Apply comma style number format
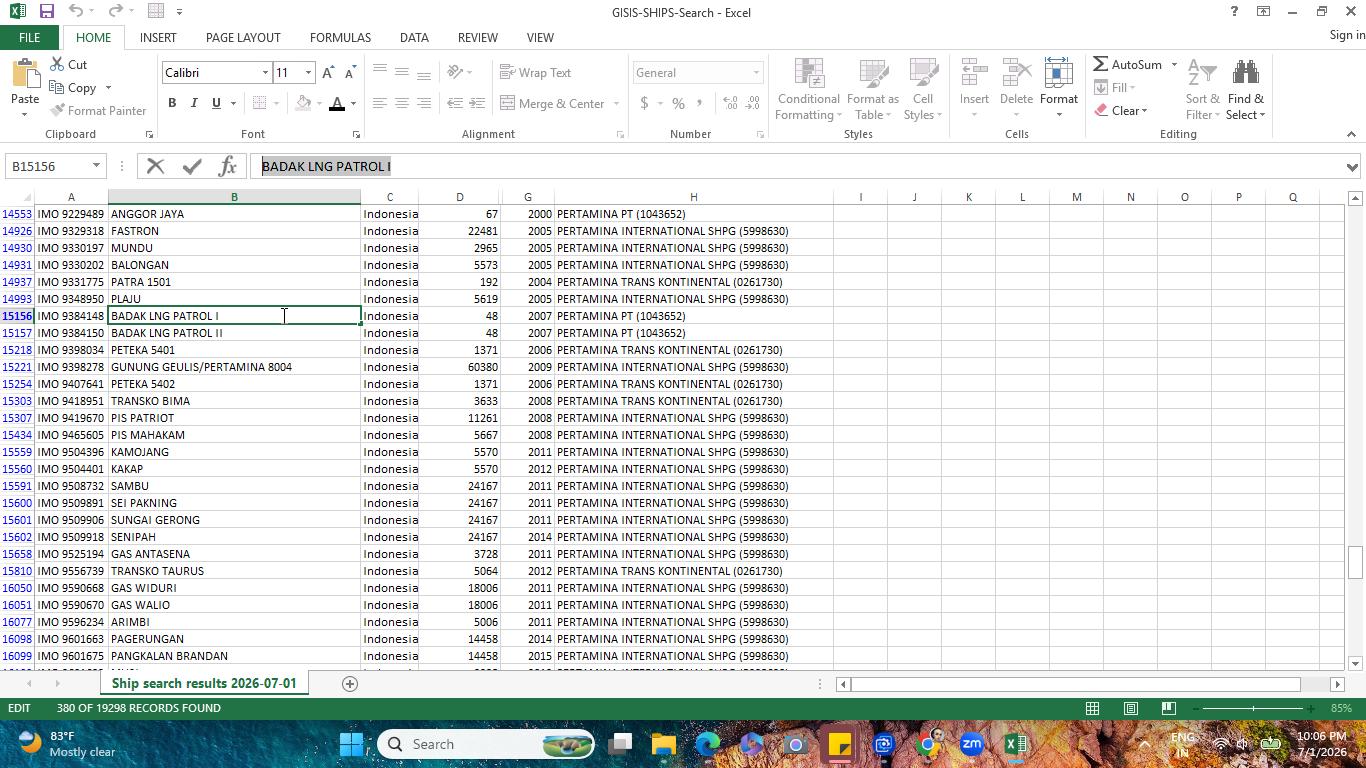 pos(699,103)
